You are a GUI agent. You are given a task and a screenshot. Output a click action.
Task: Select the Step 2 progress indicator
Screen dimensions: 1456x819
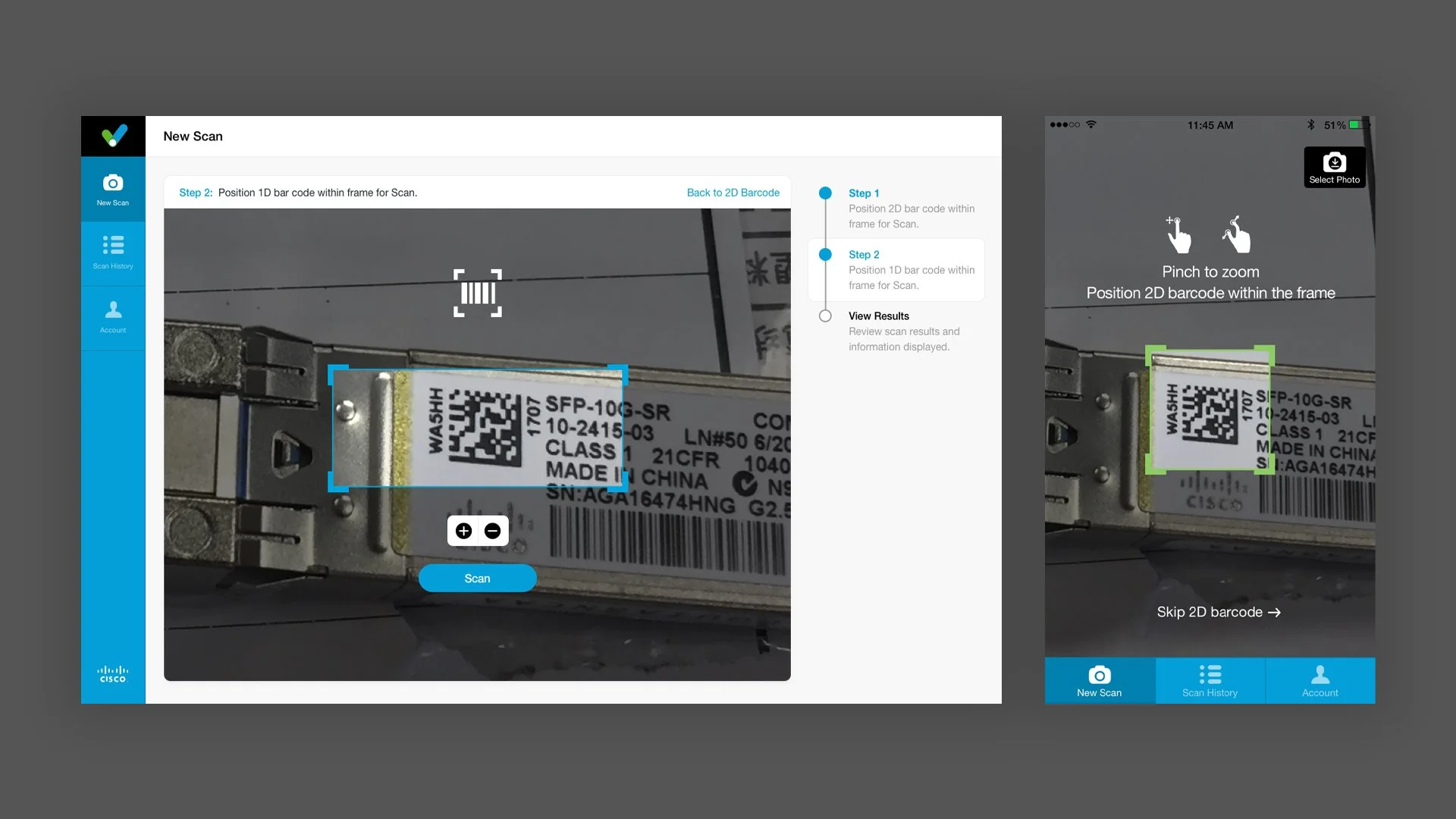825,255
